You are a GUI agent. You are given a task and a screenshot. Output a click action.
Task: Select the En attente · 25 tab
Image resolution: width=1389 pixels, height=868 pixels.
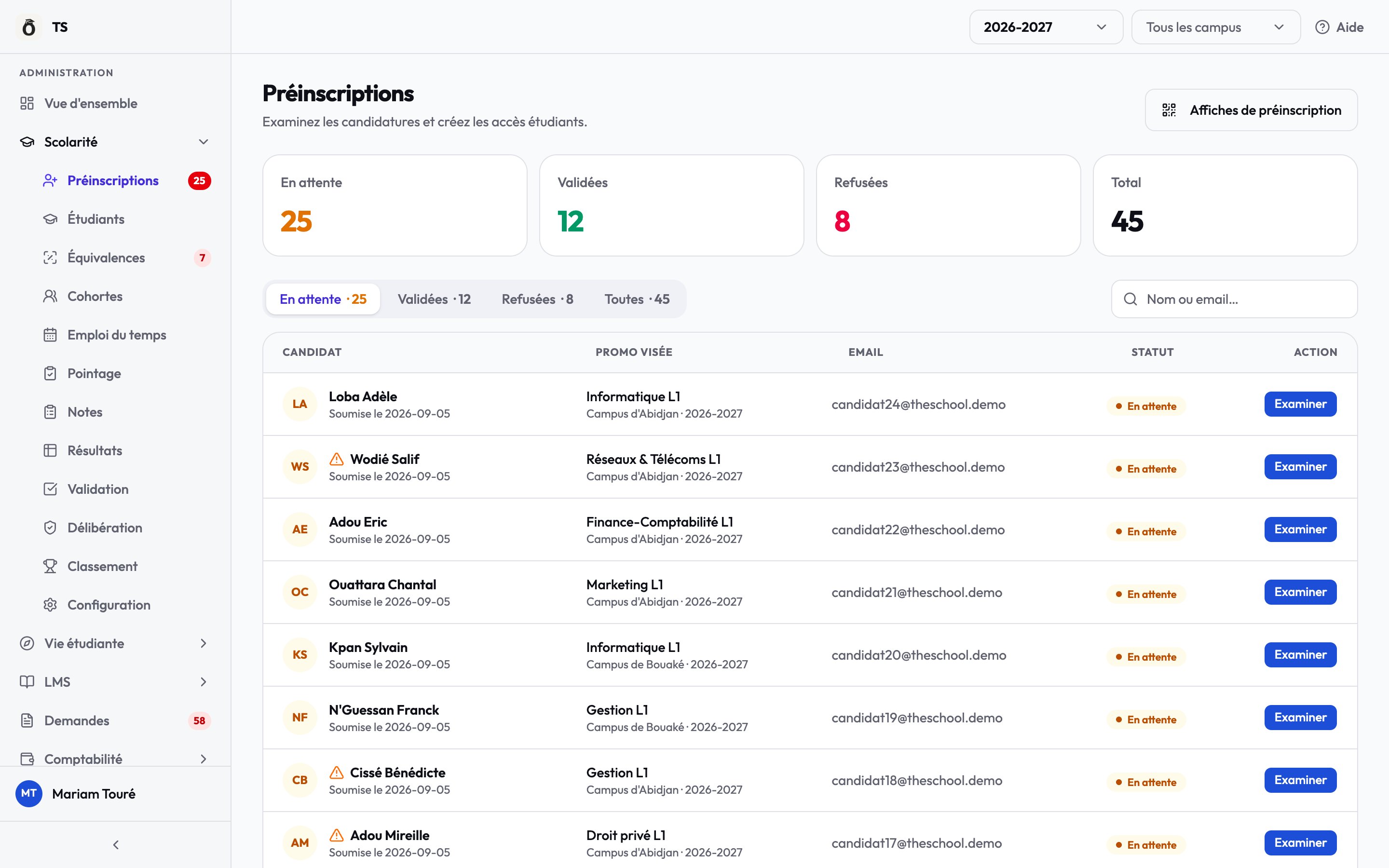tap(323, 299)
